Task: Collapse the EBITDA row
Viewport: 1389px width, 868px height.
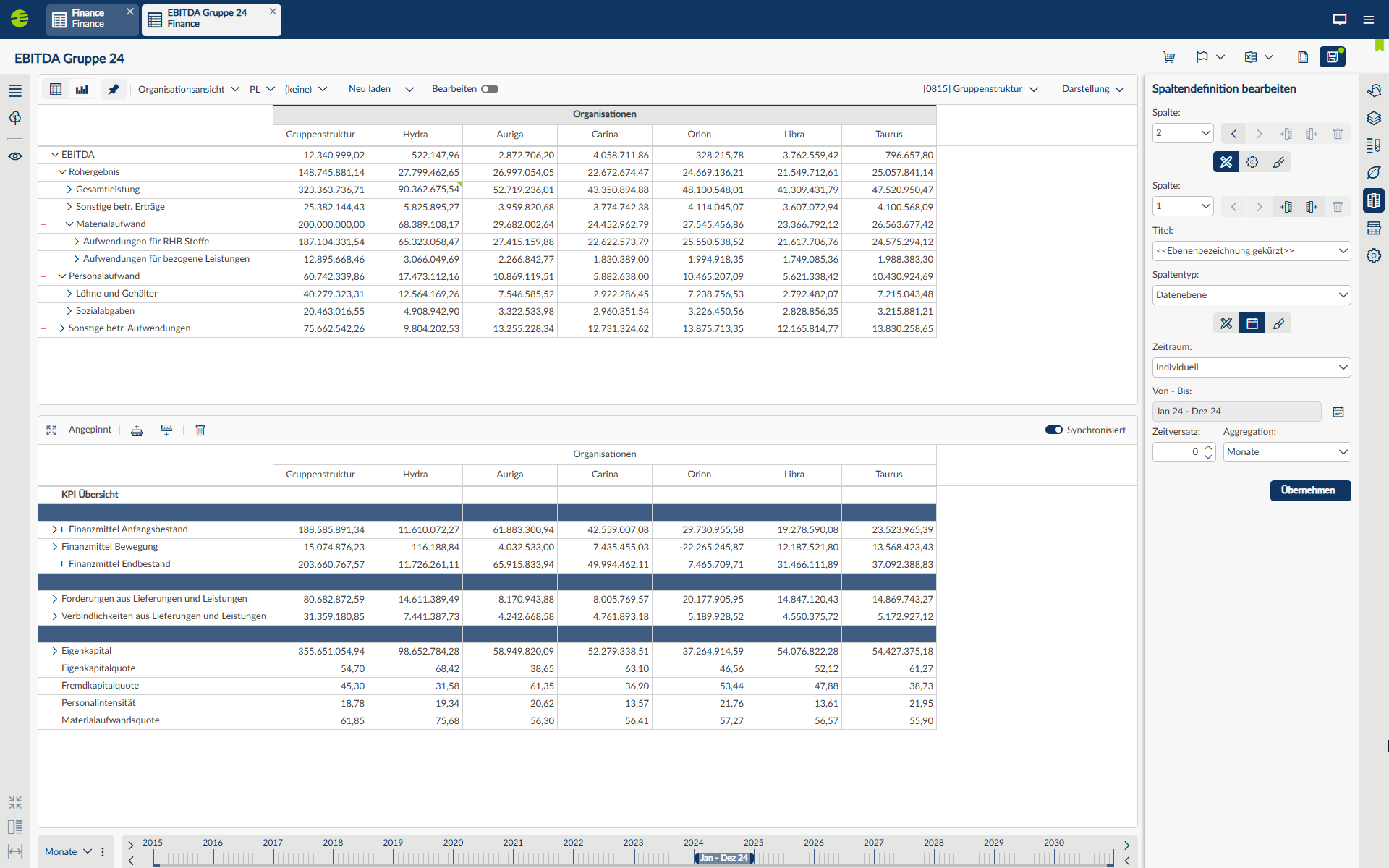Action: (x=55, y=155)
